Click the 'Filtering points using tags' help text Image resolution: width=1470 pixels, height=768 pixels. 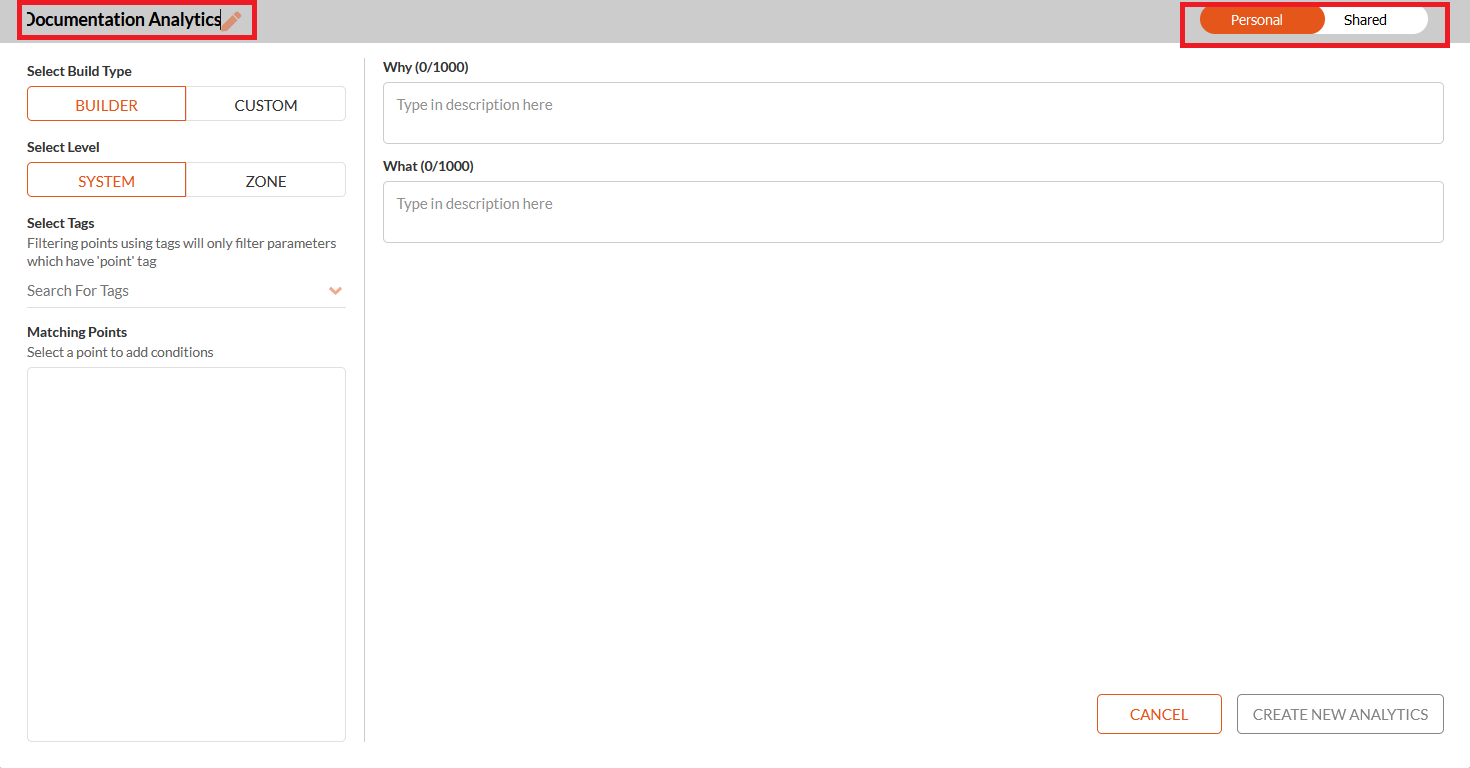[182, 252]
